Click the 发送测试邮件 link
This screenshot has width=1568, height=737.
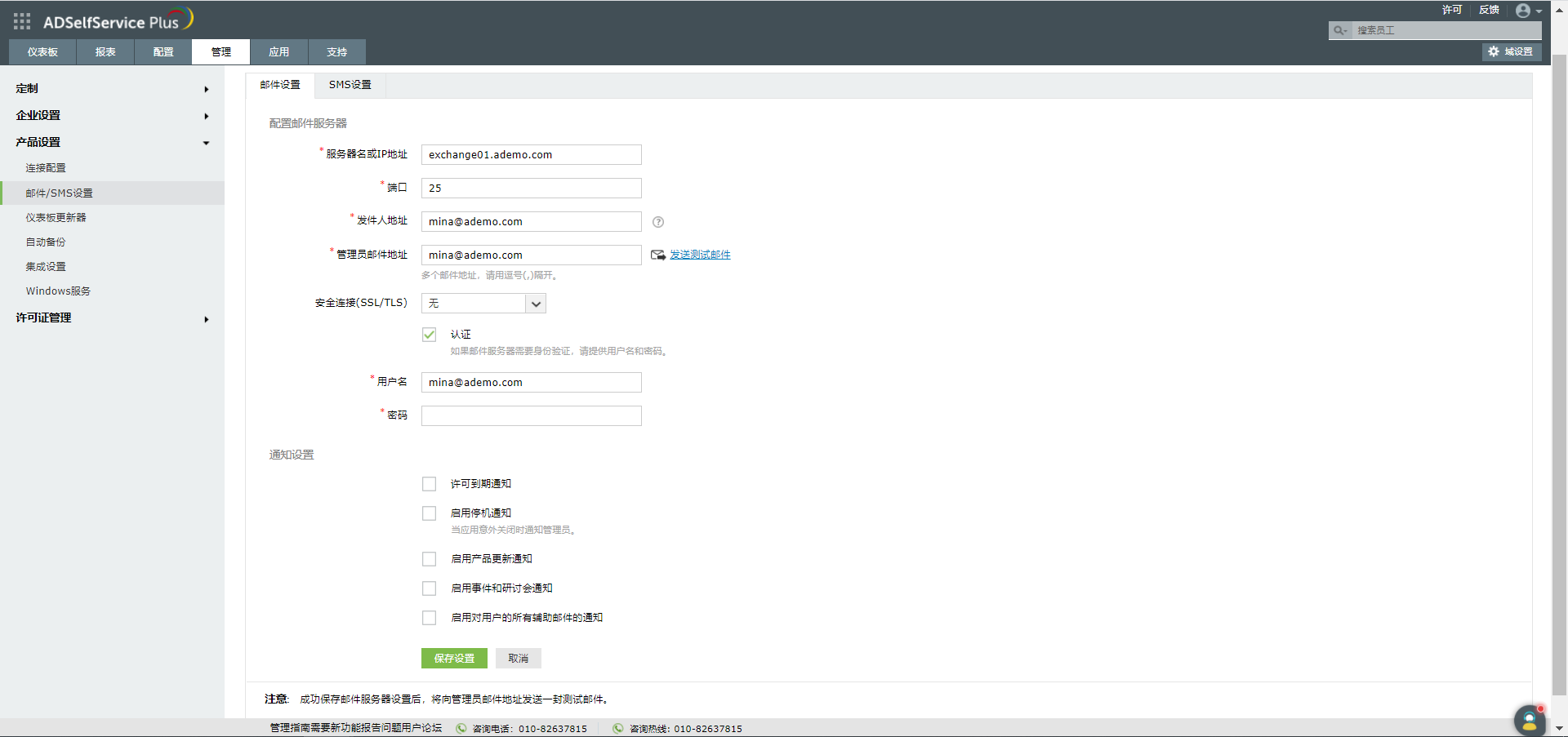tap(699, 254)
